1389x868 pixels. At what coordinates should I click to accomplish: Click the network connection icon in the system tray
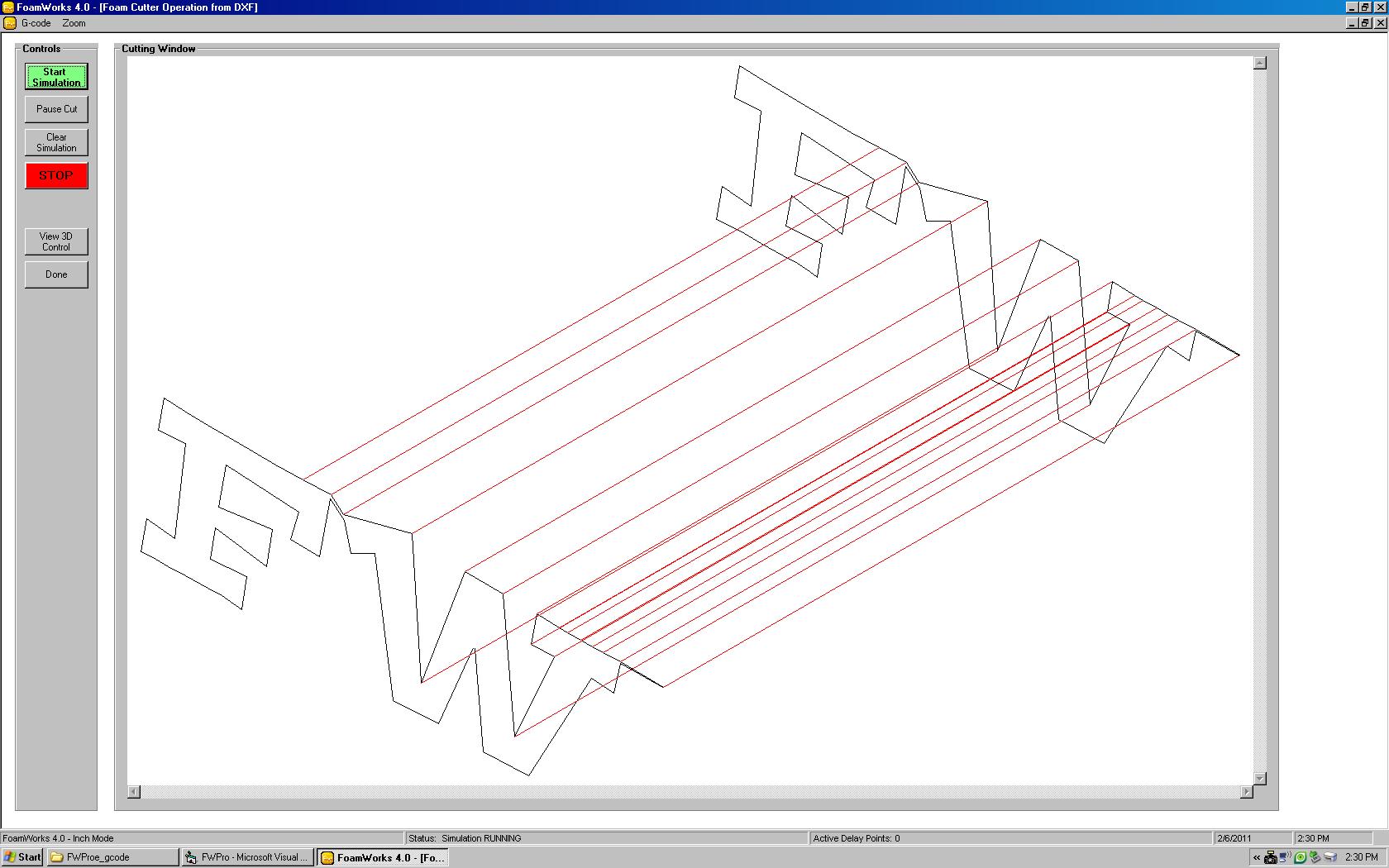point(1284,857)
